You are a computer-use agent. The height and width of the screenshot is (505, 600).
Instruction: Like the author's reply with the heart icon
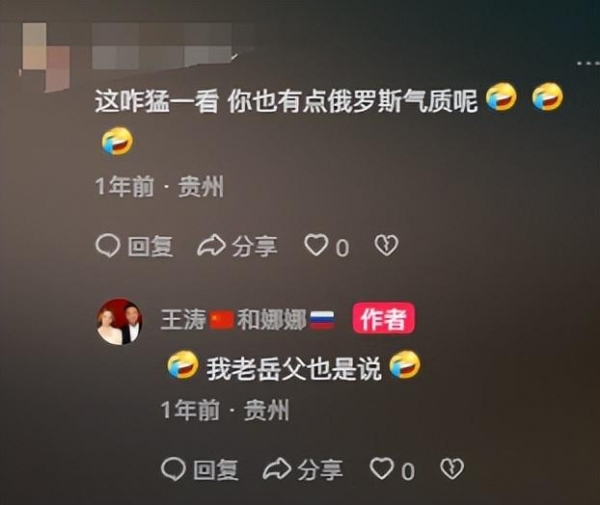pos(382,468)
